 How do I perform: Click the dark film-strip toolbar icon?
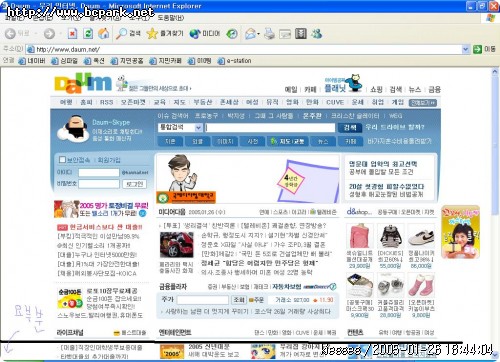pyautogui.click(x=301, y=34)
